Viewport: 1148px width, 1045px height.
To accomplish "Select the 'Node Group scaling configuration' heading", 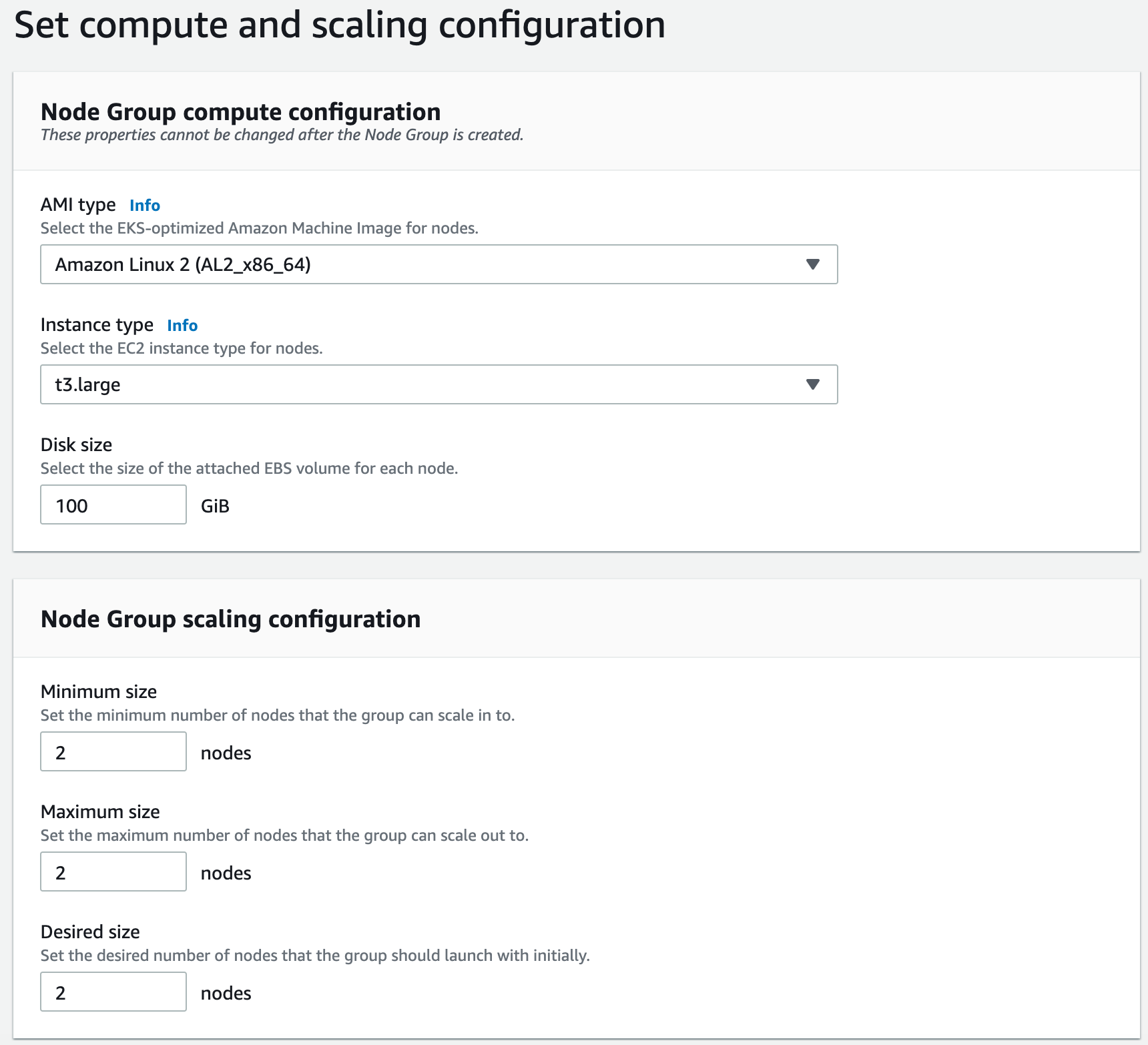I will click(x=231, y=619).
